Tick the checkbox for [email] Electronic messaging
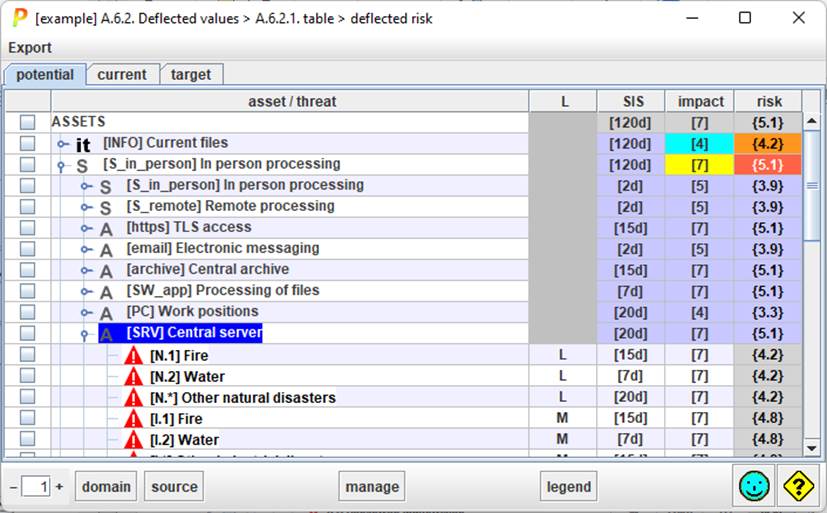Viewport: 827px width, 513px height. coord(27,249)
